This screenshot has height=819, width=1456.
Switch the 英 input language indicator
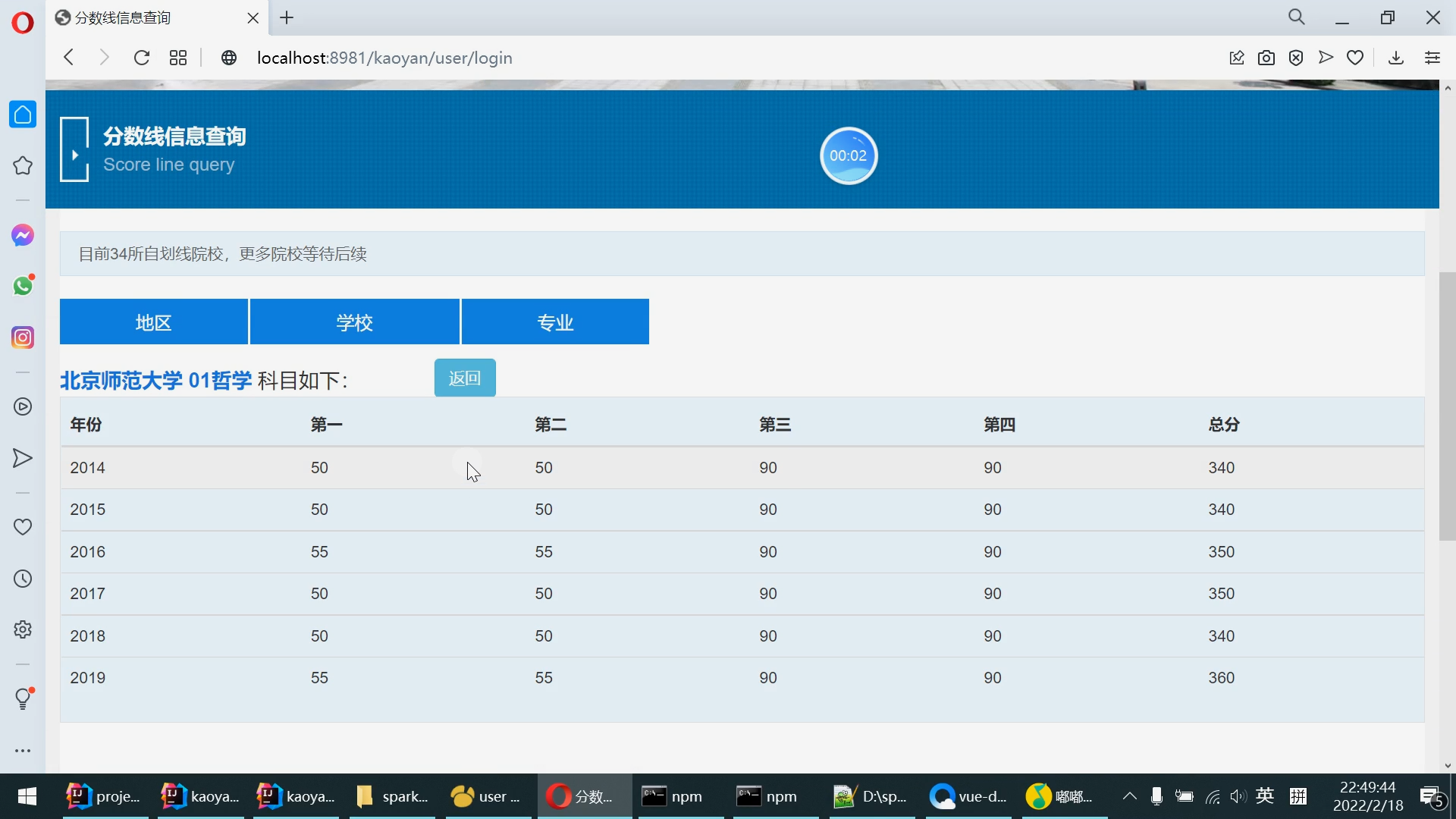(x=1265, y=796)
